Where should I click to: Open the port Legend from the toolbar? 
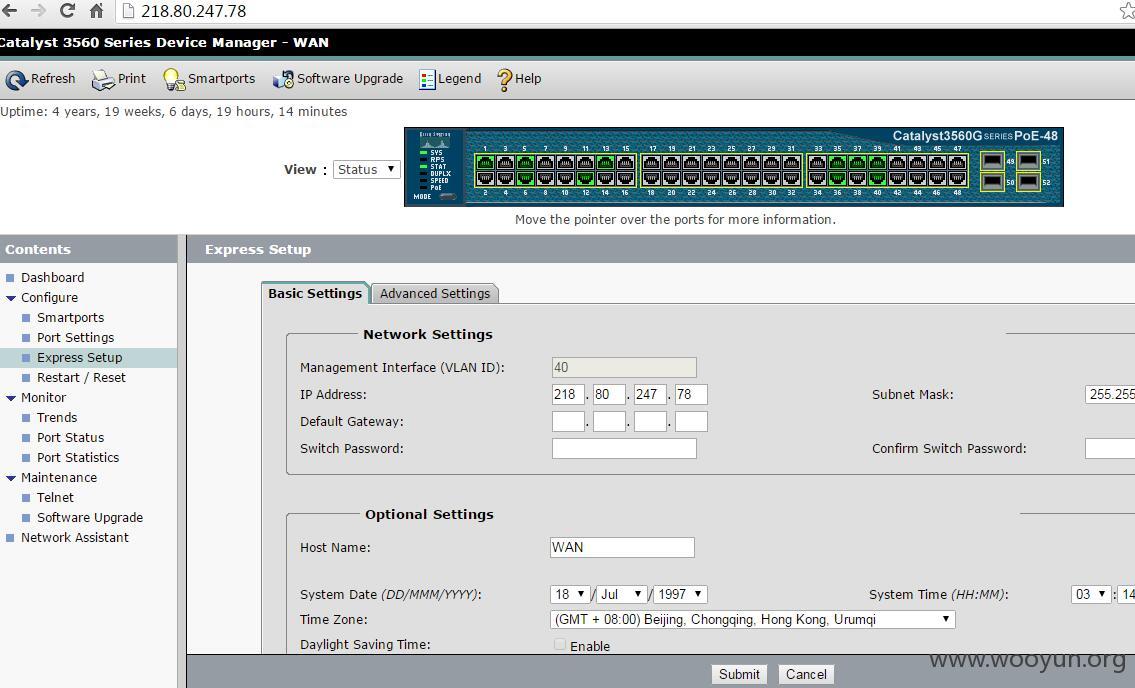427,79
